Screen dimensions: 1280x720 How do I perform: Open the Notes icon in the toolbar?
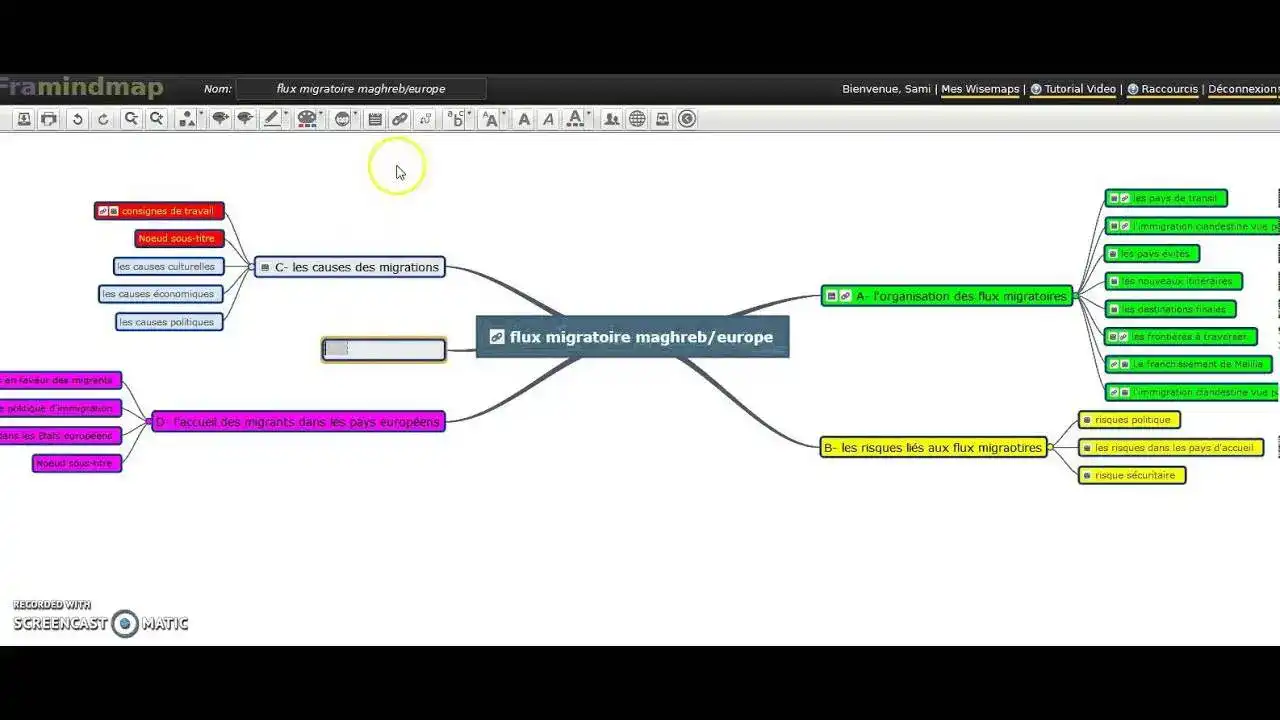[373, 119]
